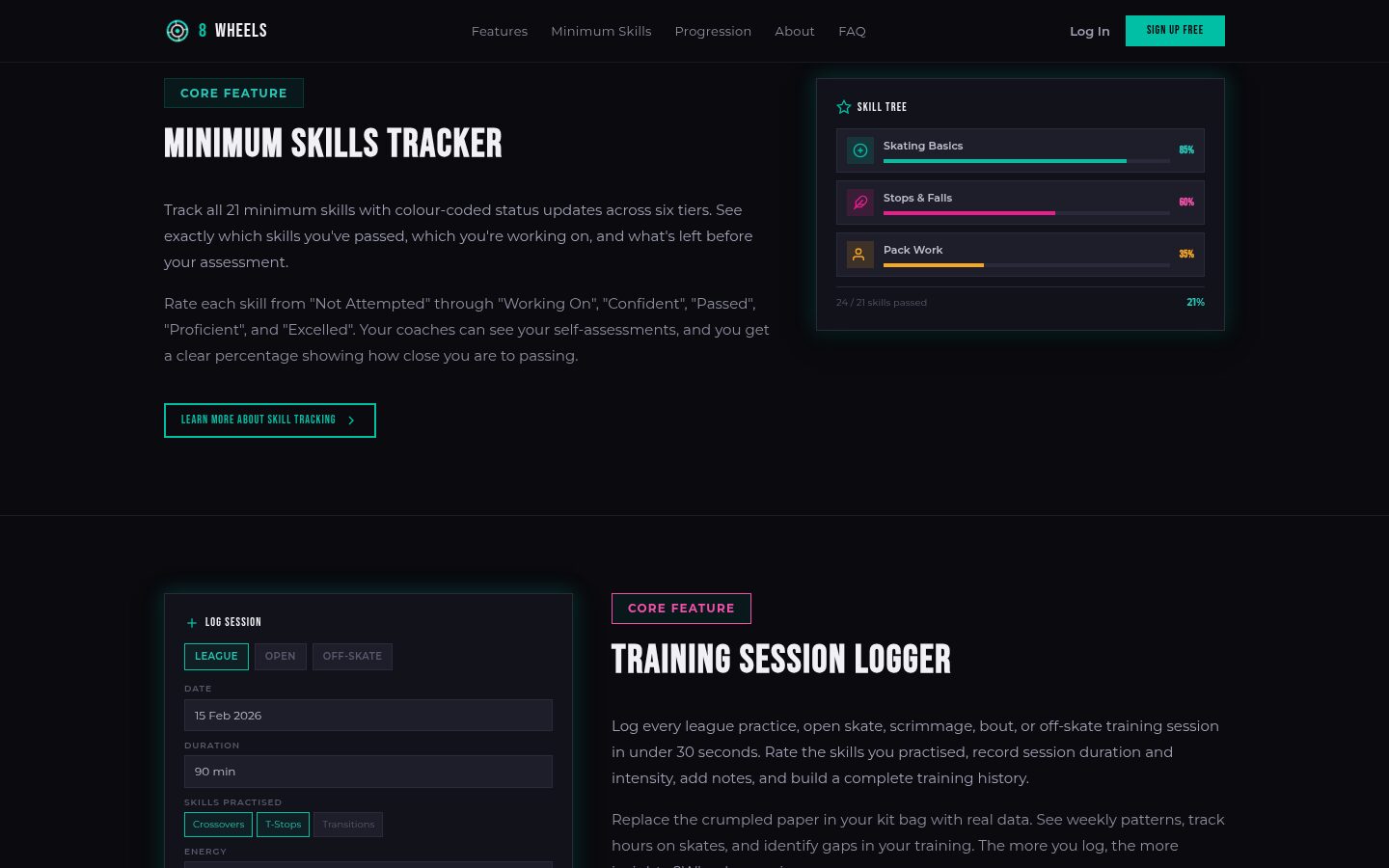Click the Log In link
The image size is (1389, 868).
pyautogui.click(x=1090, y=31)
